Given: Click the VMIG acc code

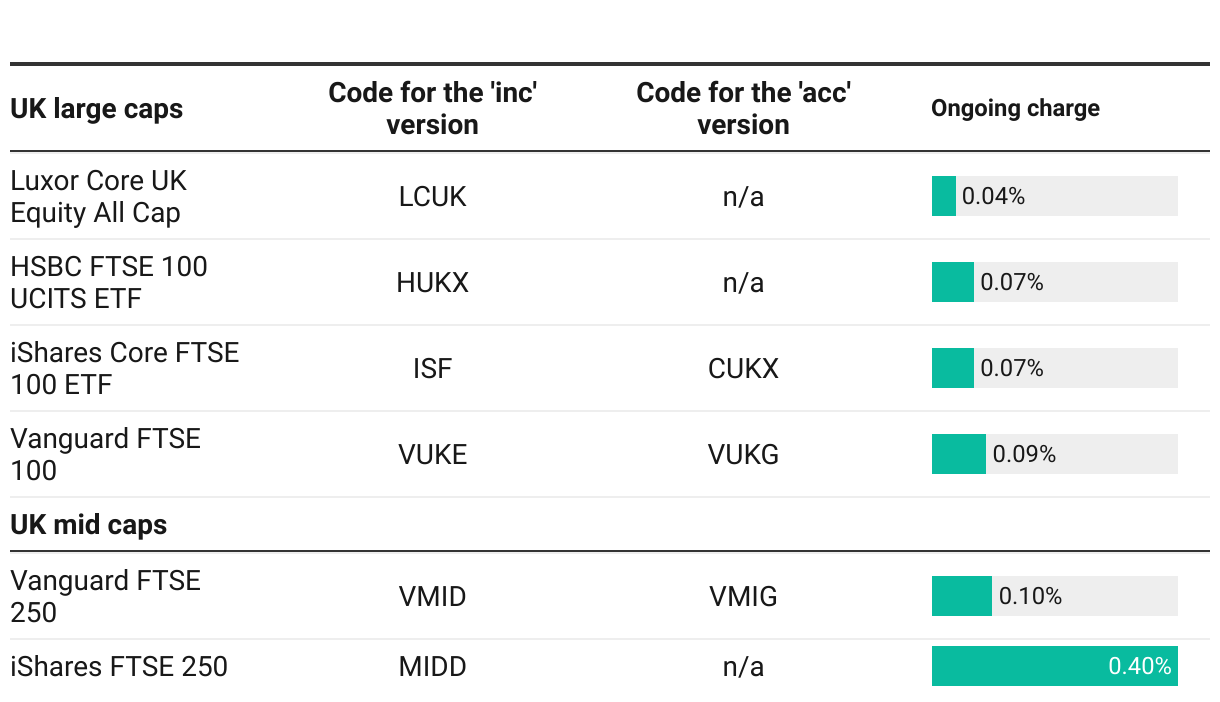Looking at the screenshot, I should [x=743, y=596].
